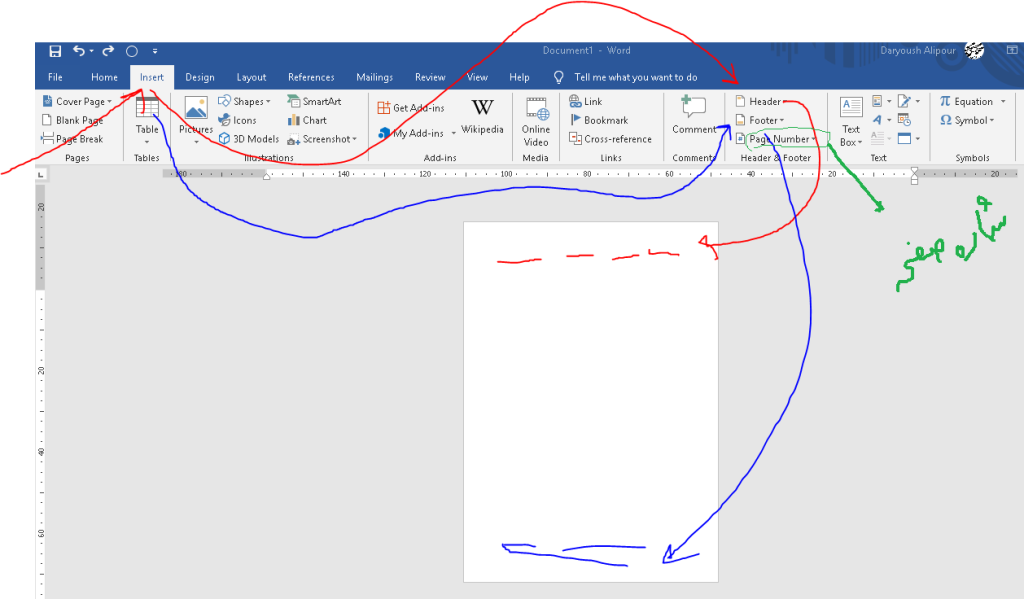Open the Wikipedia add-in

coord(482,115)
